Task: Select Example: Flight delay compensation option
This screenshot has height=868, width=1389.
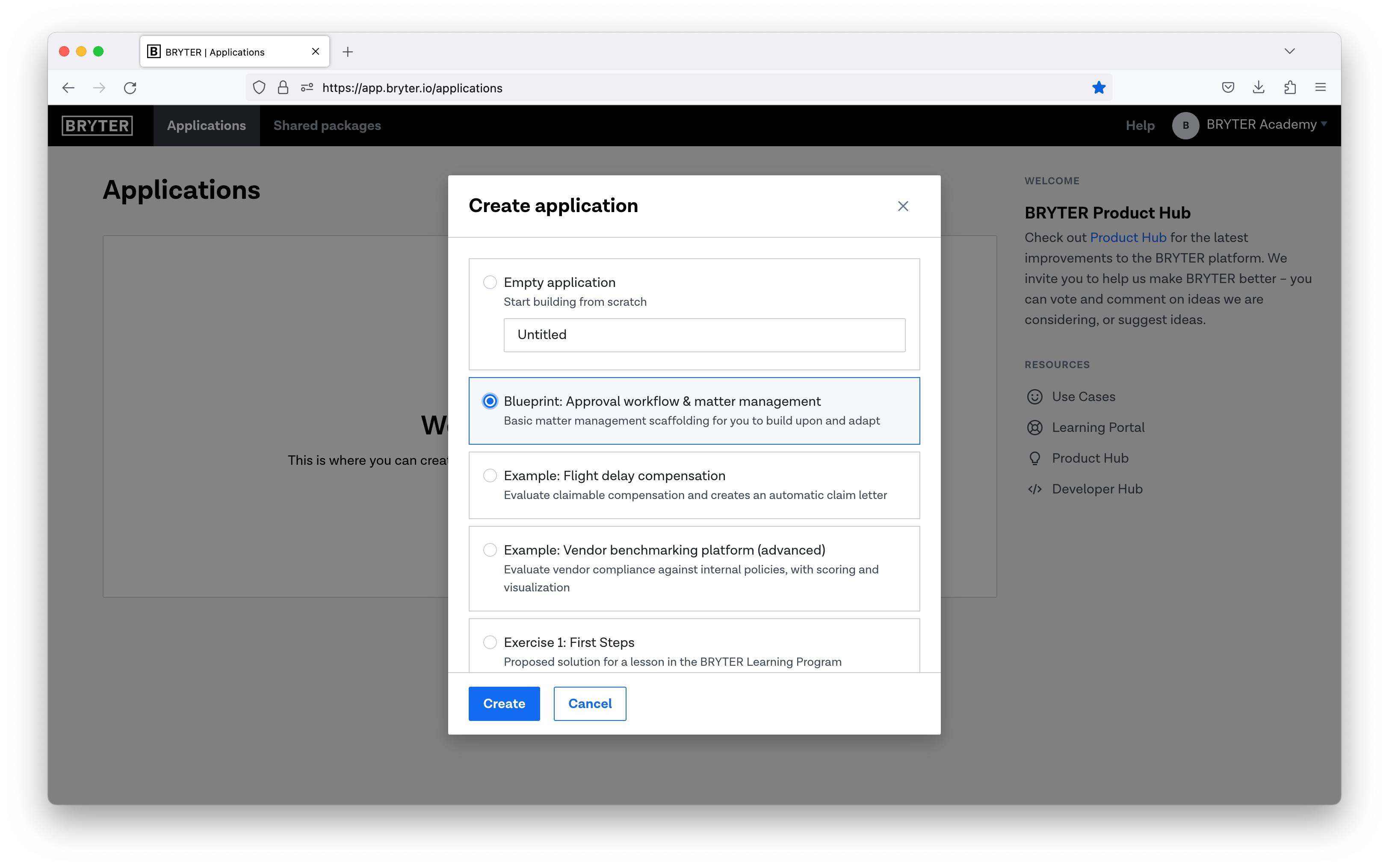Action: point(490,475)
